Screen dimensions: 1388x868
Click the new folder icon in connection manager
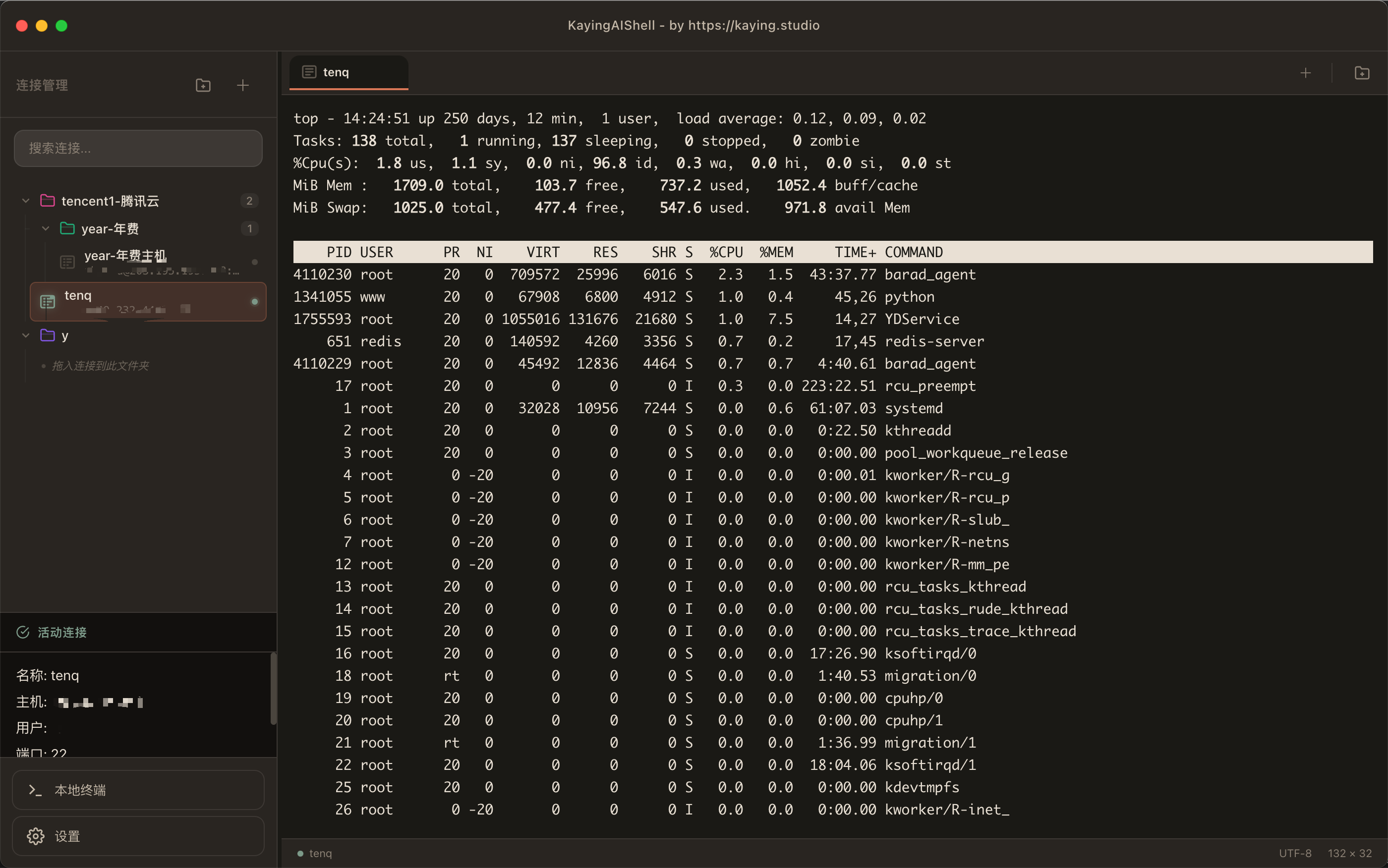pos(203,86)
